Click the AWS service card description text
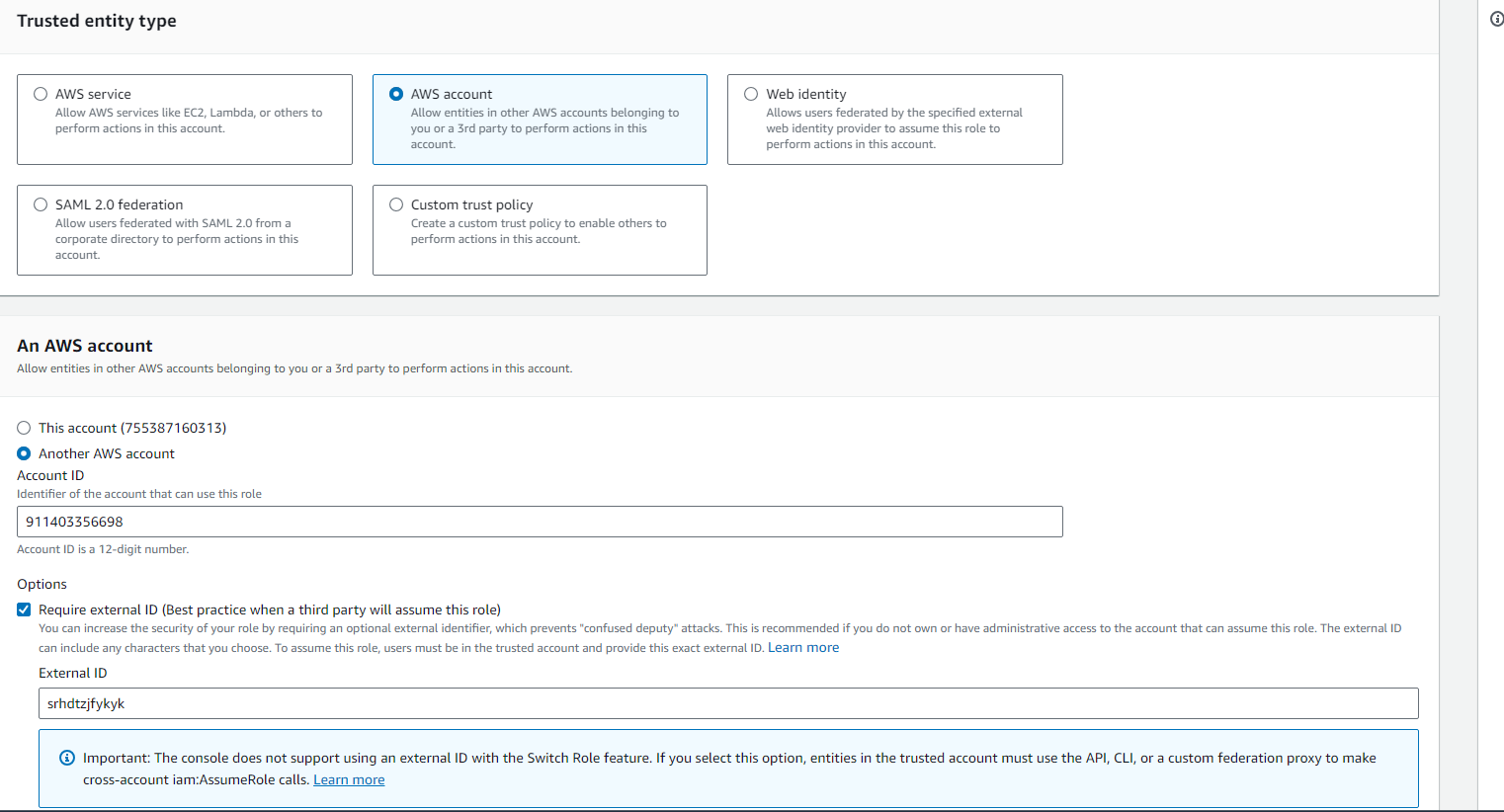1504x812 pixels. point(188,121)
